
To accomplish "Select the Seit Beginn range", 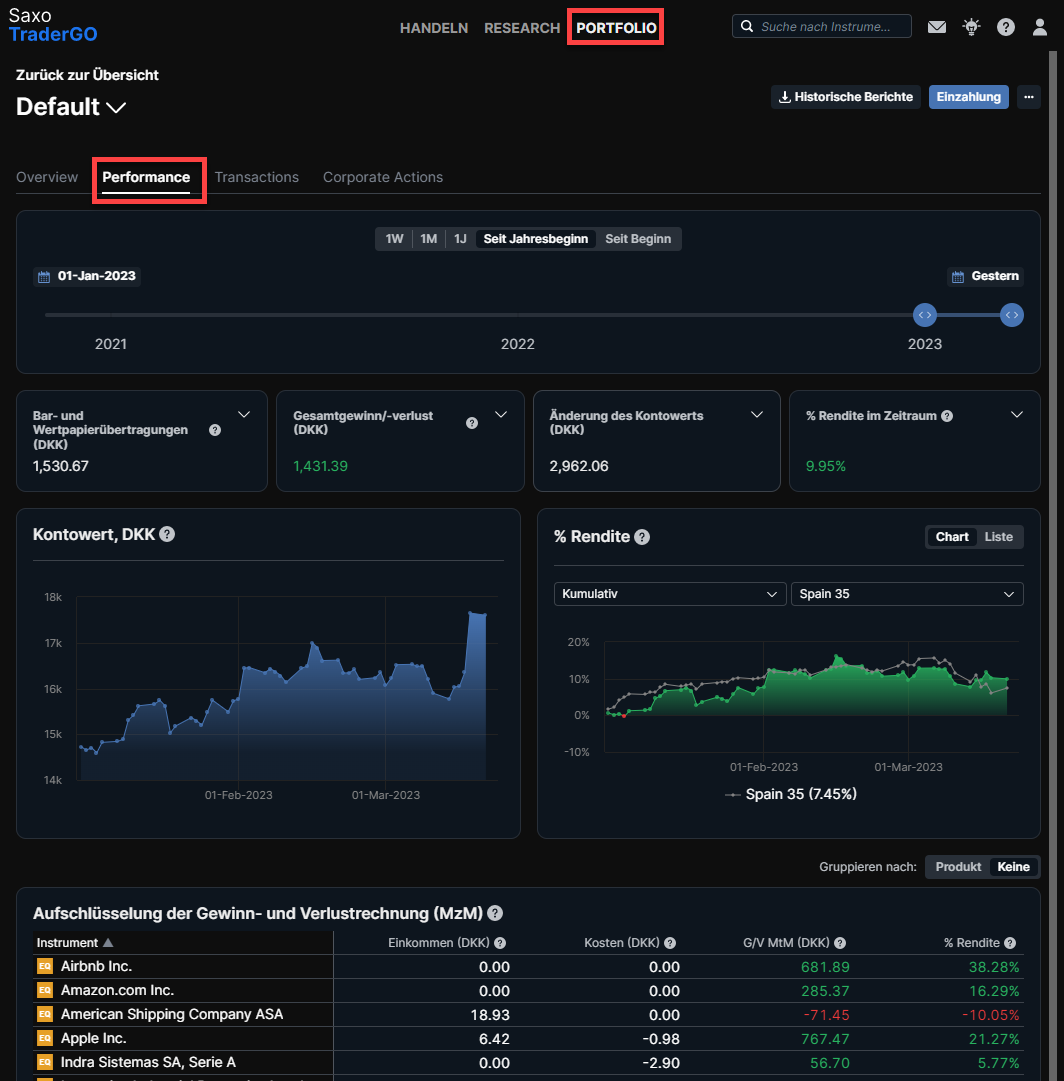I will [x=638, y=239].
